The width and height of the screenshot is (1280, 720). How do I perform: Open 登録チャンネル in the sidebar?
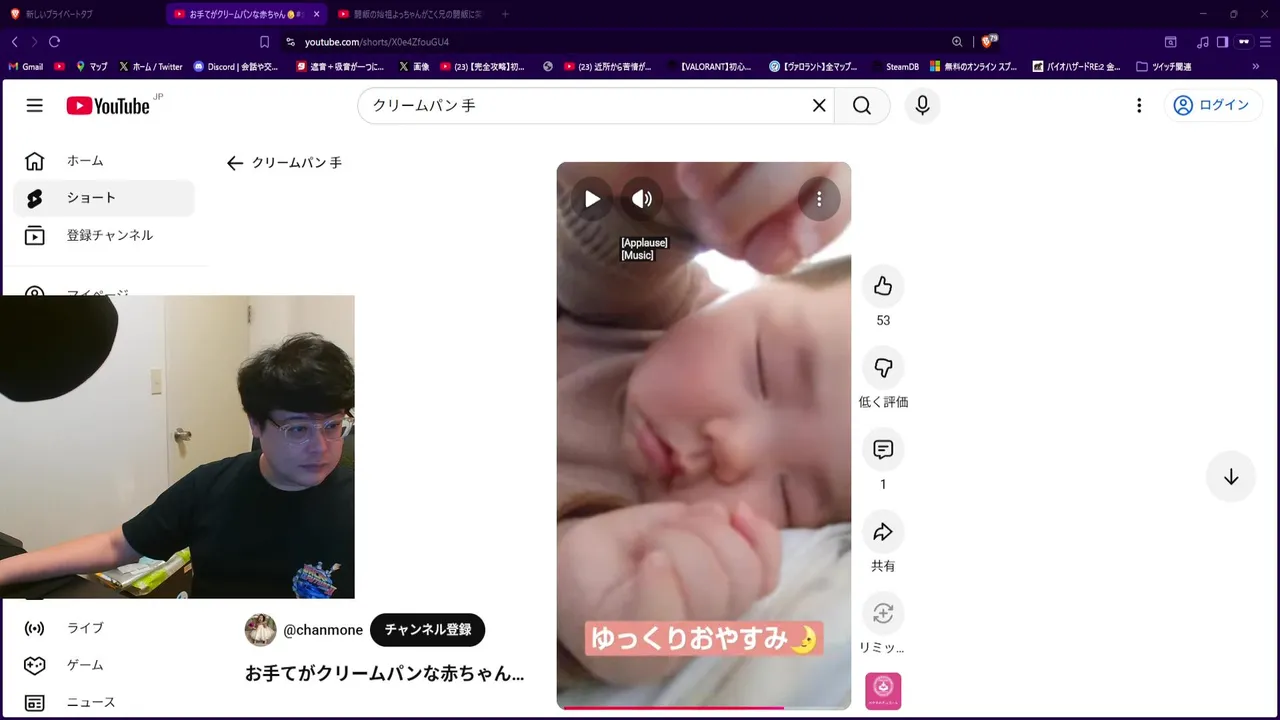pyautogui.click(x=104, y=235)
